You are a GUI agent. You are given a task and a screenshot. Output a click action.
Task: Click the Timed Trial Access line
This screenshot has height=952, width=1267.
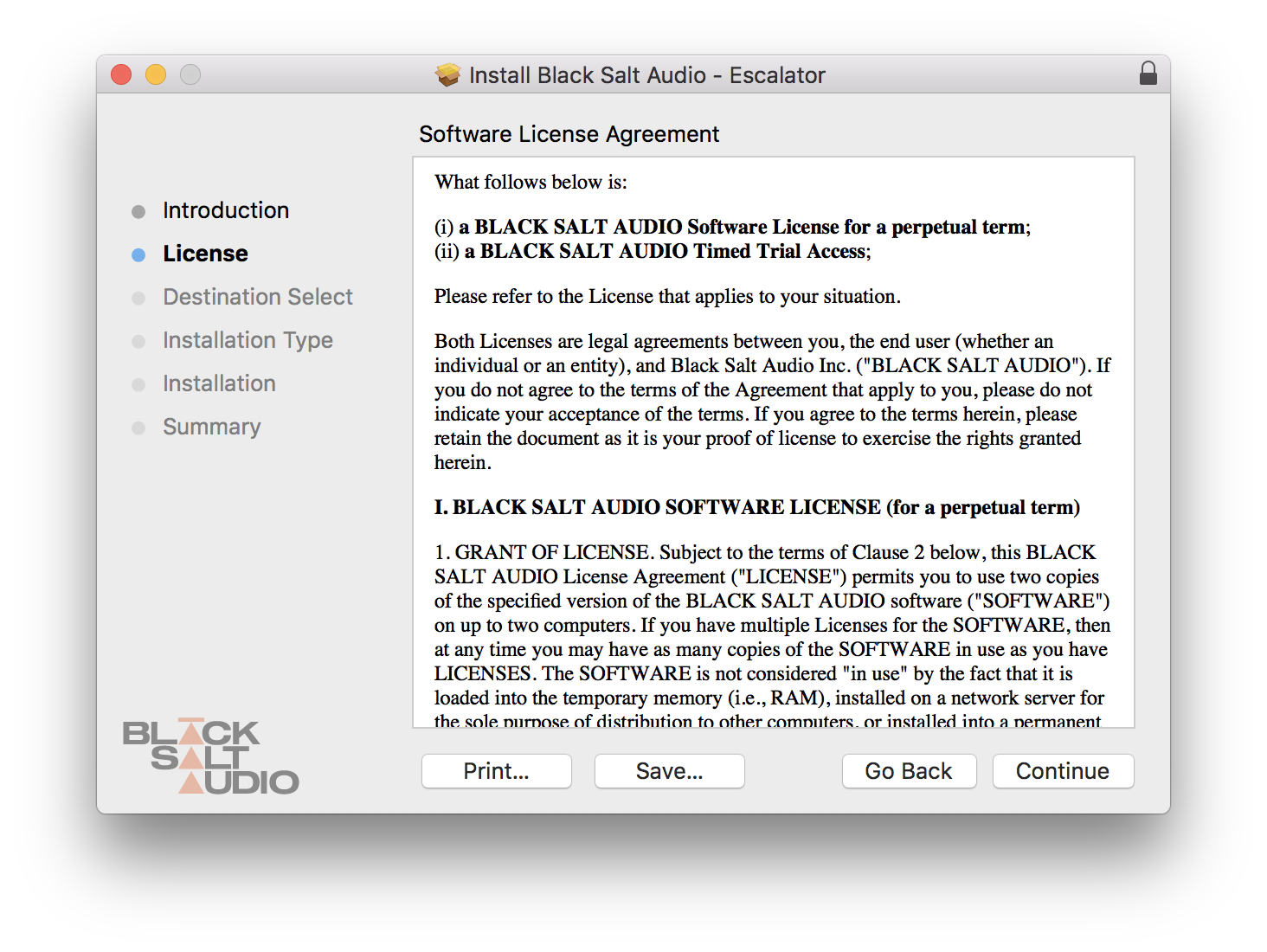click(x=653, y=251)
